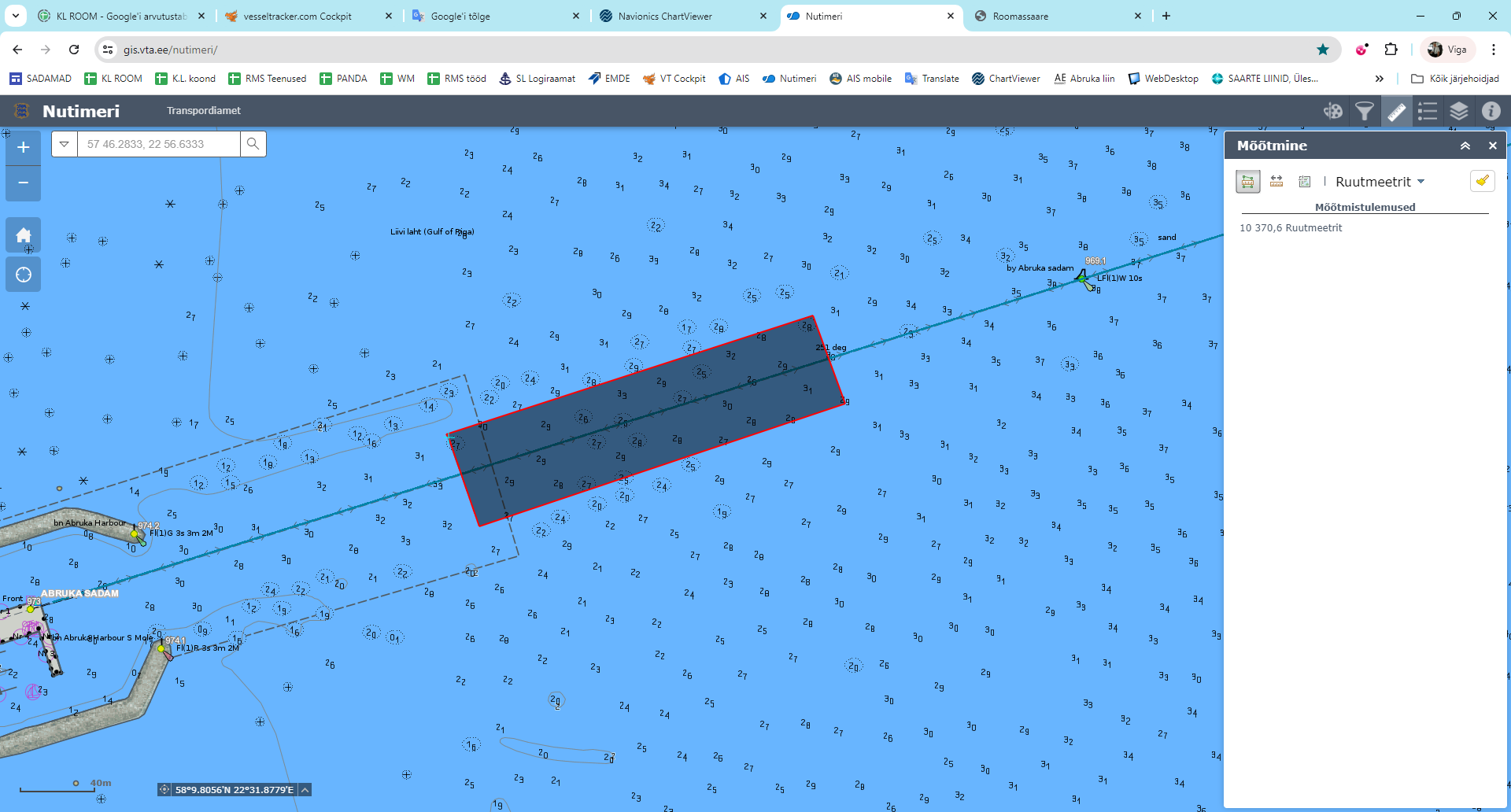
Task: Open the info about icon
Action: coord(1491,111)
